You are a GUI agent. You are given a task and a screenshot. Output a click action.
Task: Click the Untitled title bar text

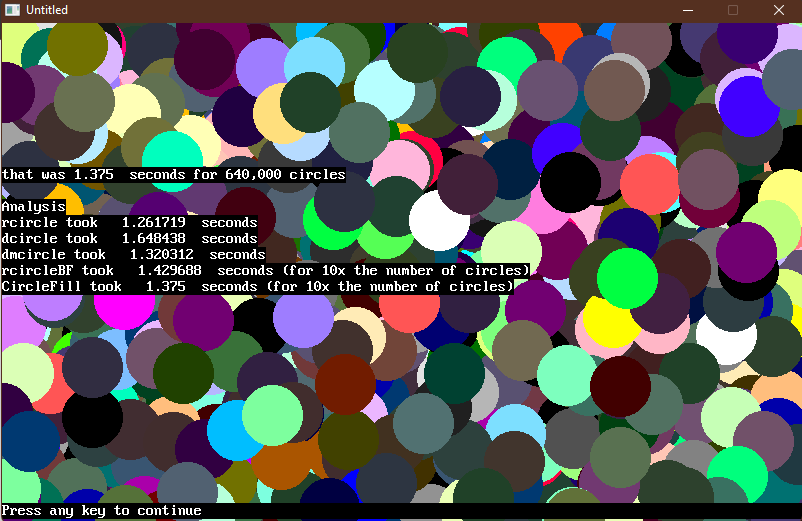(47, 10)
